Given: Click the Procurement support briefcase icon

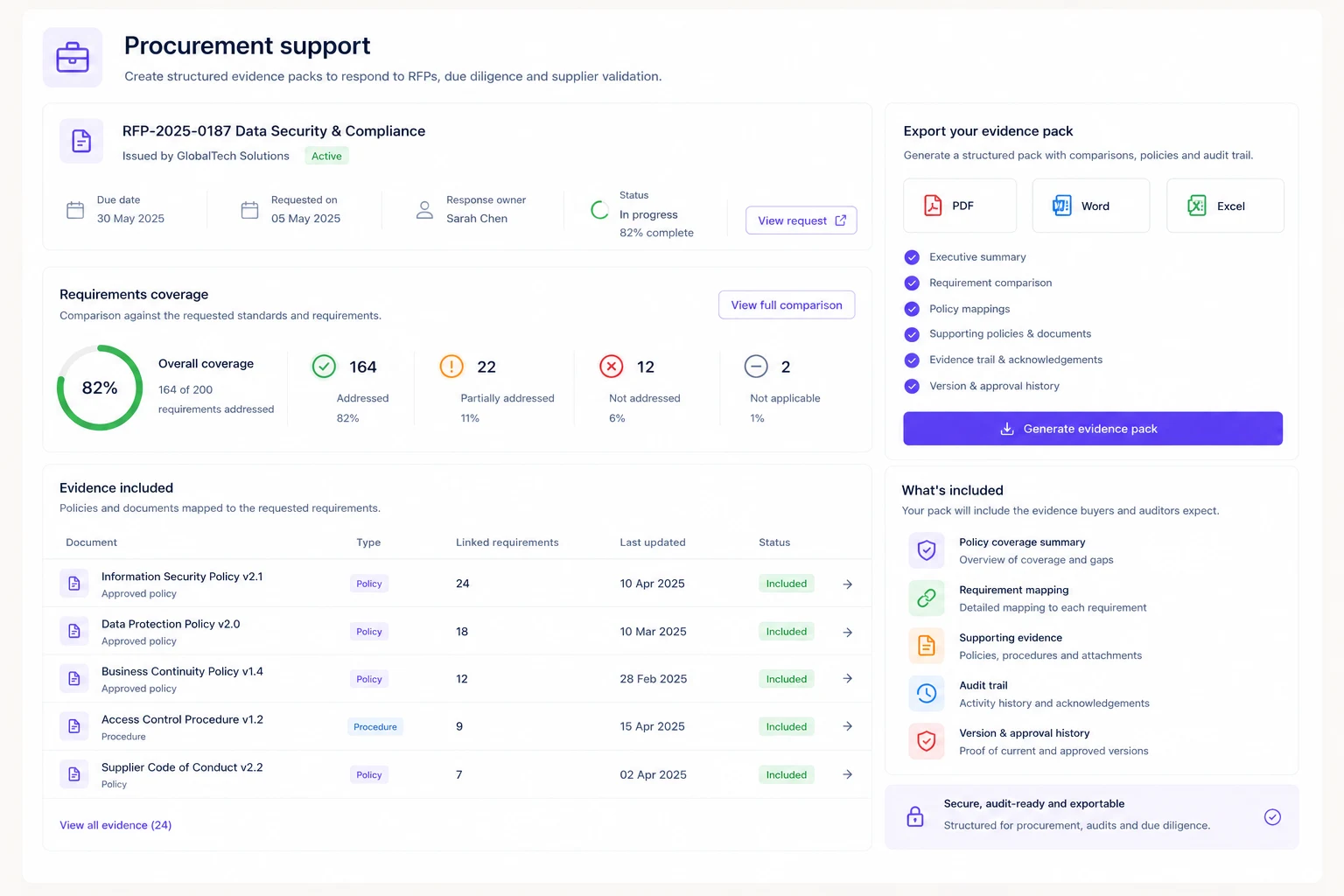Looking at the screenshot, I should point(73,58).
